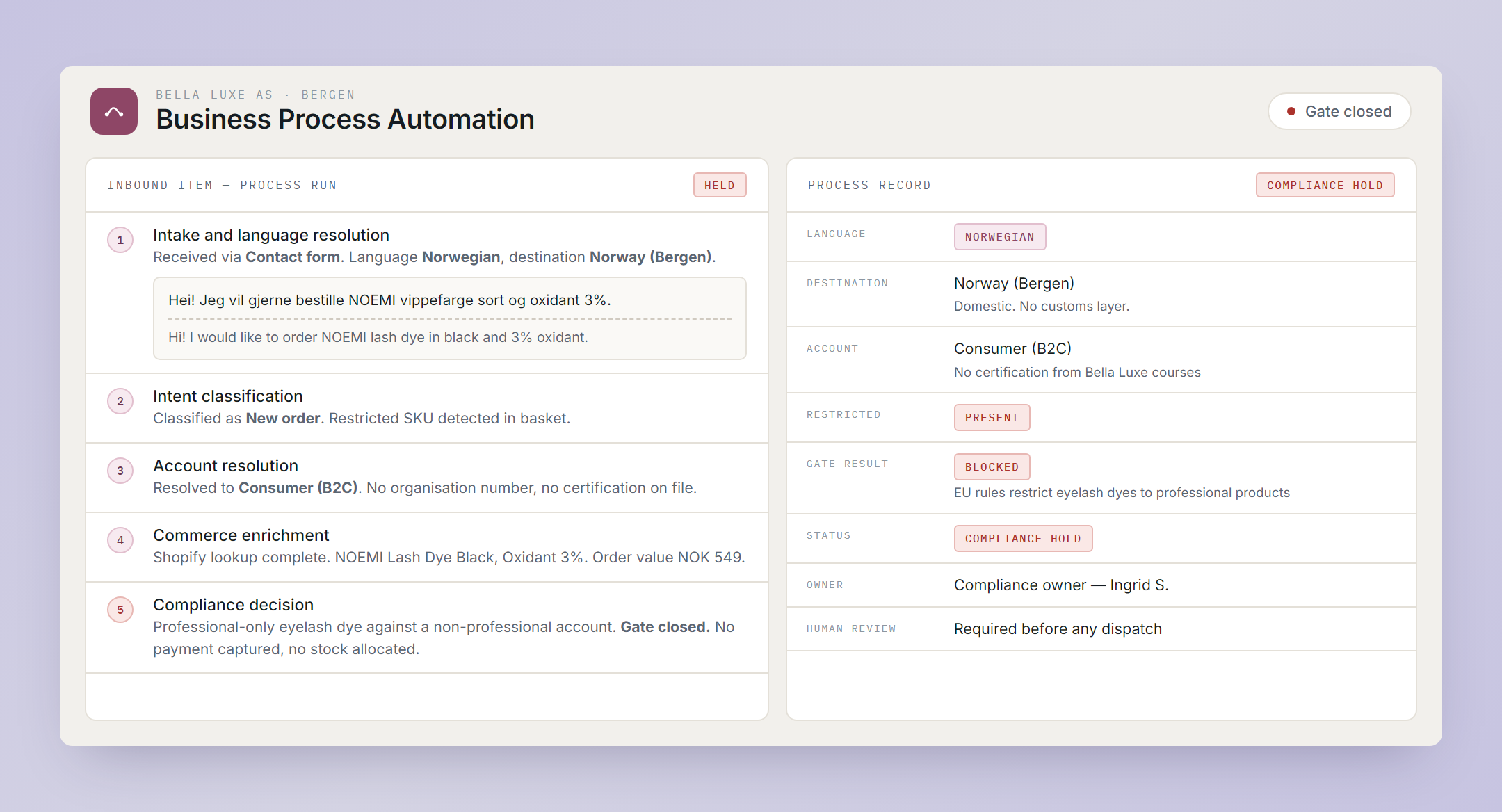Click the RESTRICTED field label

point(843,414)
